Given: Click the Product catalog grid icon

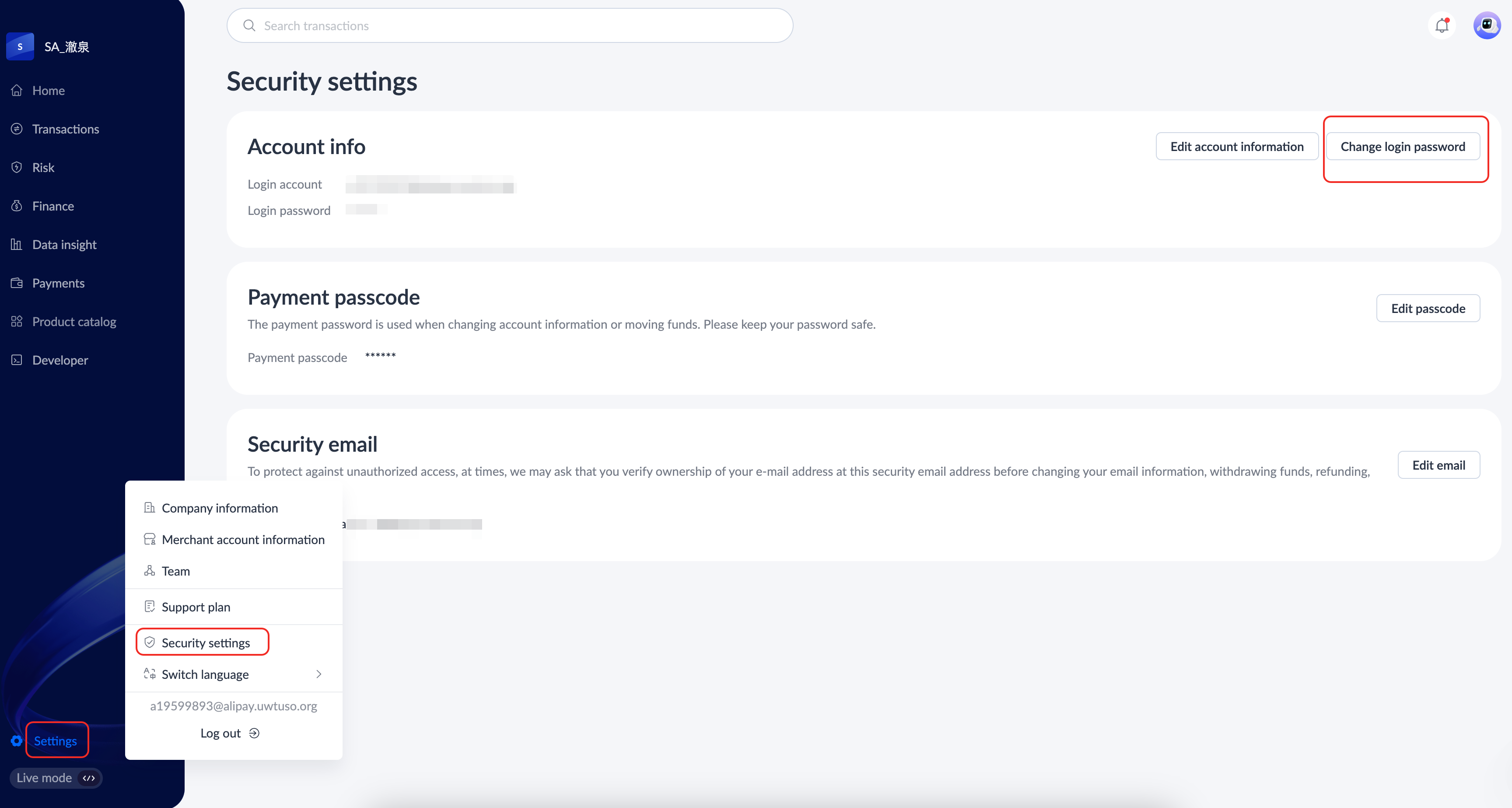Looking at the screenshot, I should tap(17, 322).
